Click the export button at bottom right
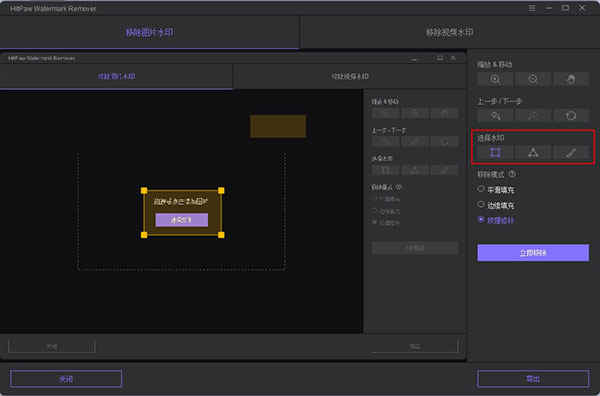Screen dimensions: 600x396 533,379
